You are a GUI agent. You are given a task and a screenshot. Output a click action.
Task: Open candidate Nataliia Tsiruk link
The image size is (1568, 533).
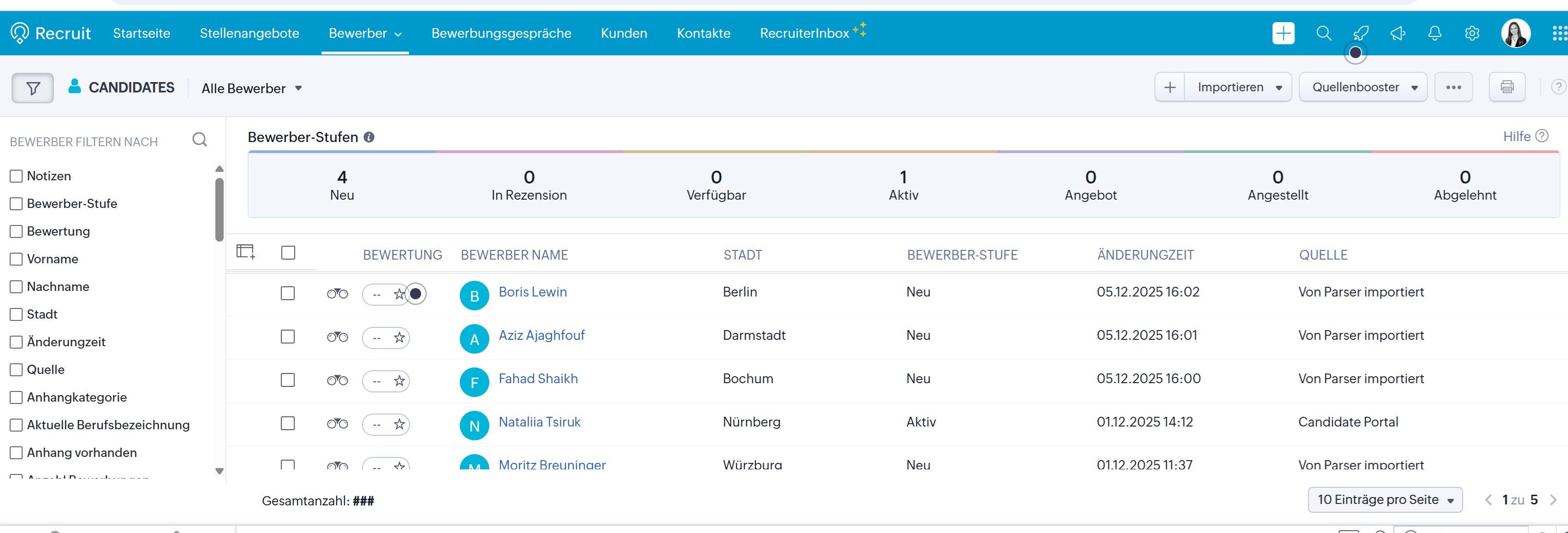tap(539, 422)
